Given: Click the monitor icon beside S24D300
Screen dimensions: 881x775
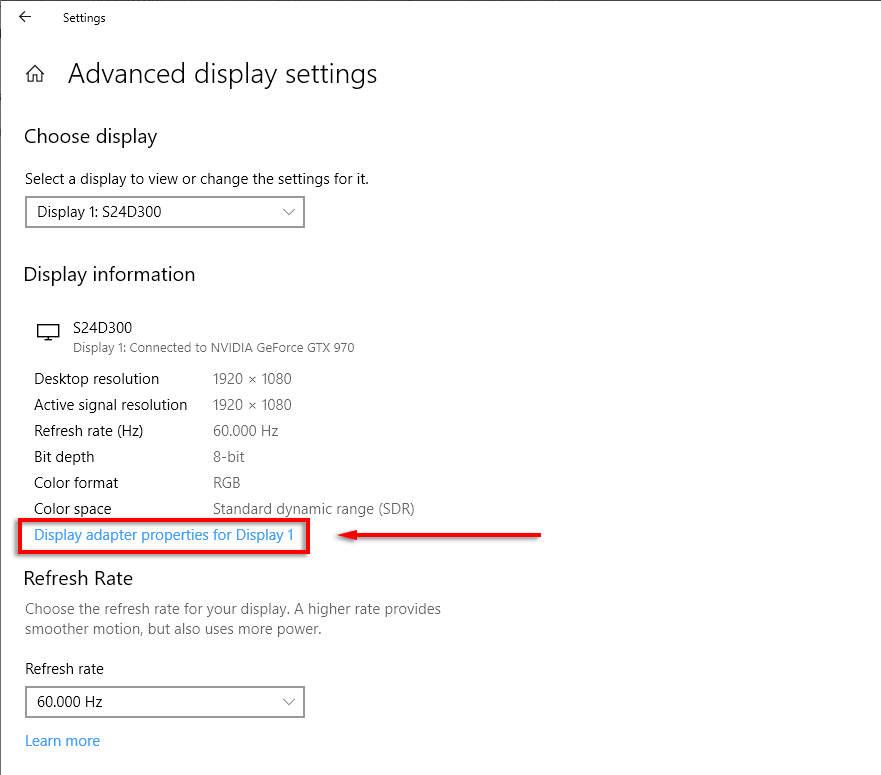Looking at the screenshot, I should 47,332.
